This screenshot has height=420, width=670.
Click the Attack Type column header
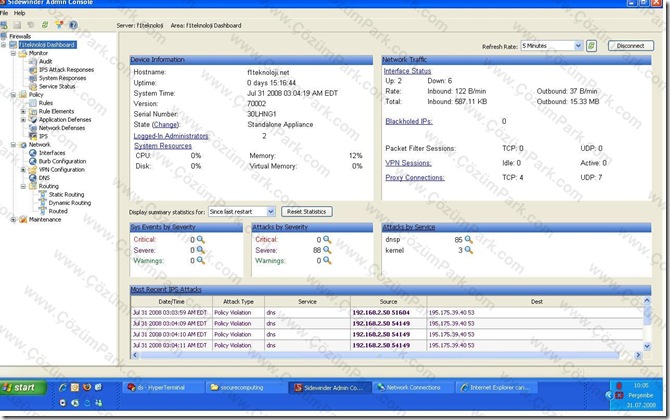point(238,302)
